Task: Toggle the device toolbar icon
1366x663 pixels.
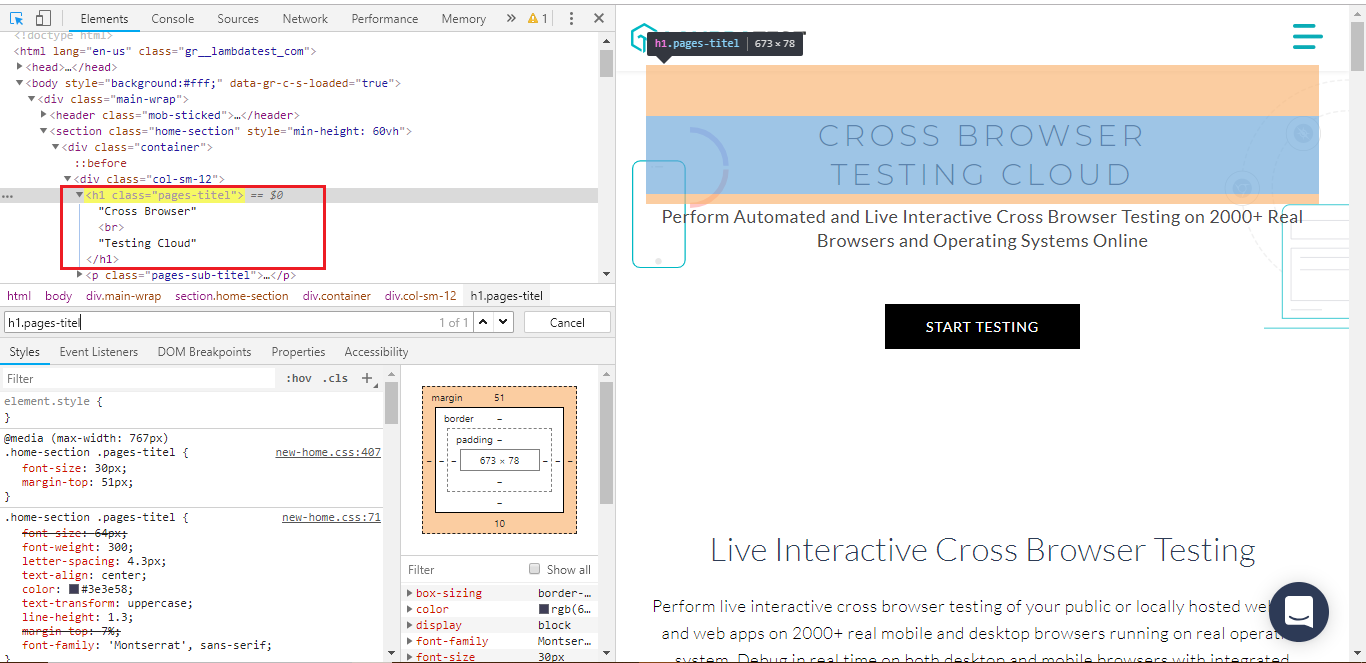Action: [x=43, y=18]
